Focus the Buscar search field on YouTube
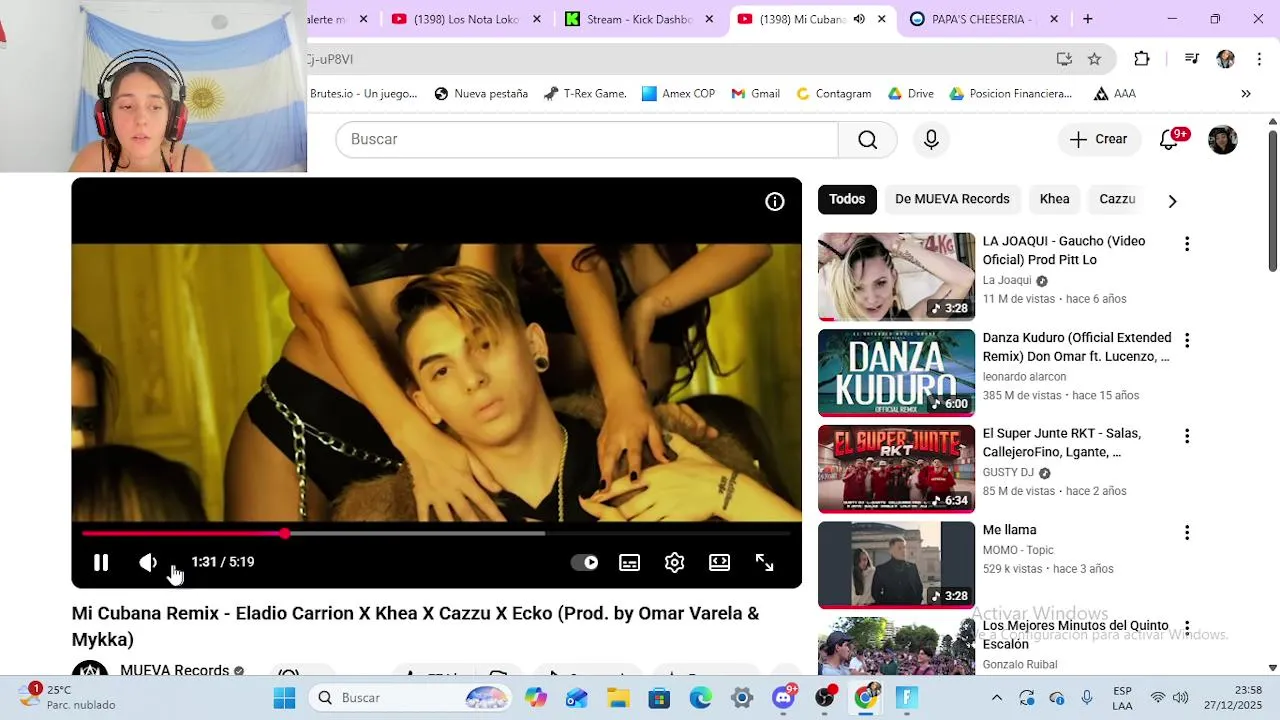This screenshot has width=1280, height=720. (587, 139)
